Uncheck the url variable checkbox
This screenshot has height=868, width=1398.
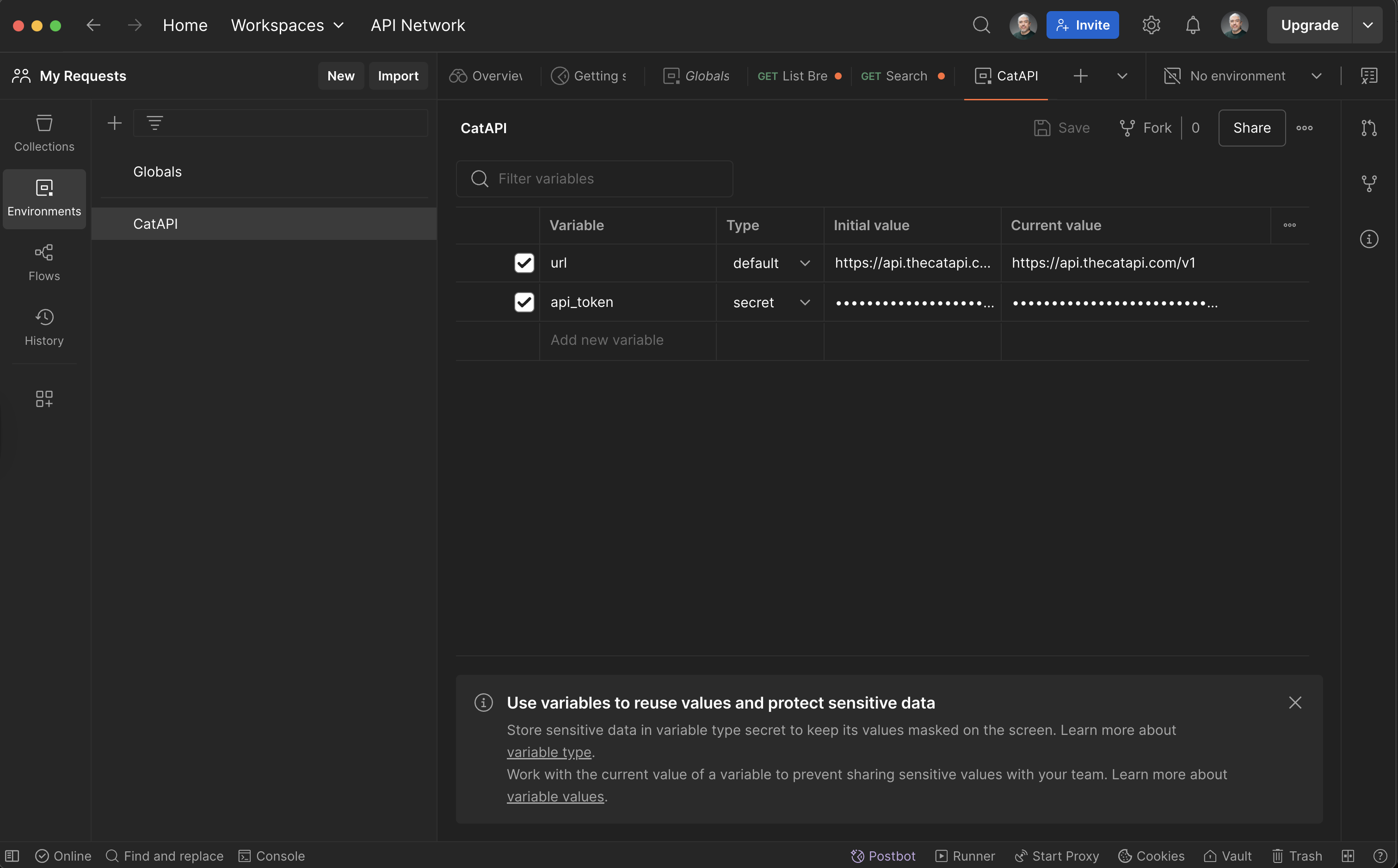click(x=524, y=263)
